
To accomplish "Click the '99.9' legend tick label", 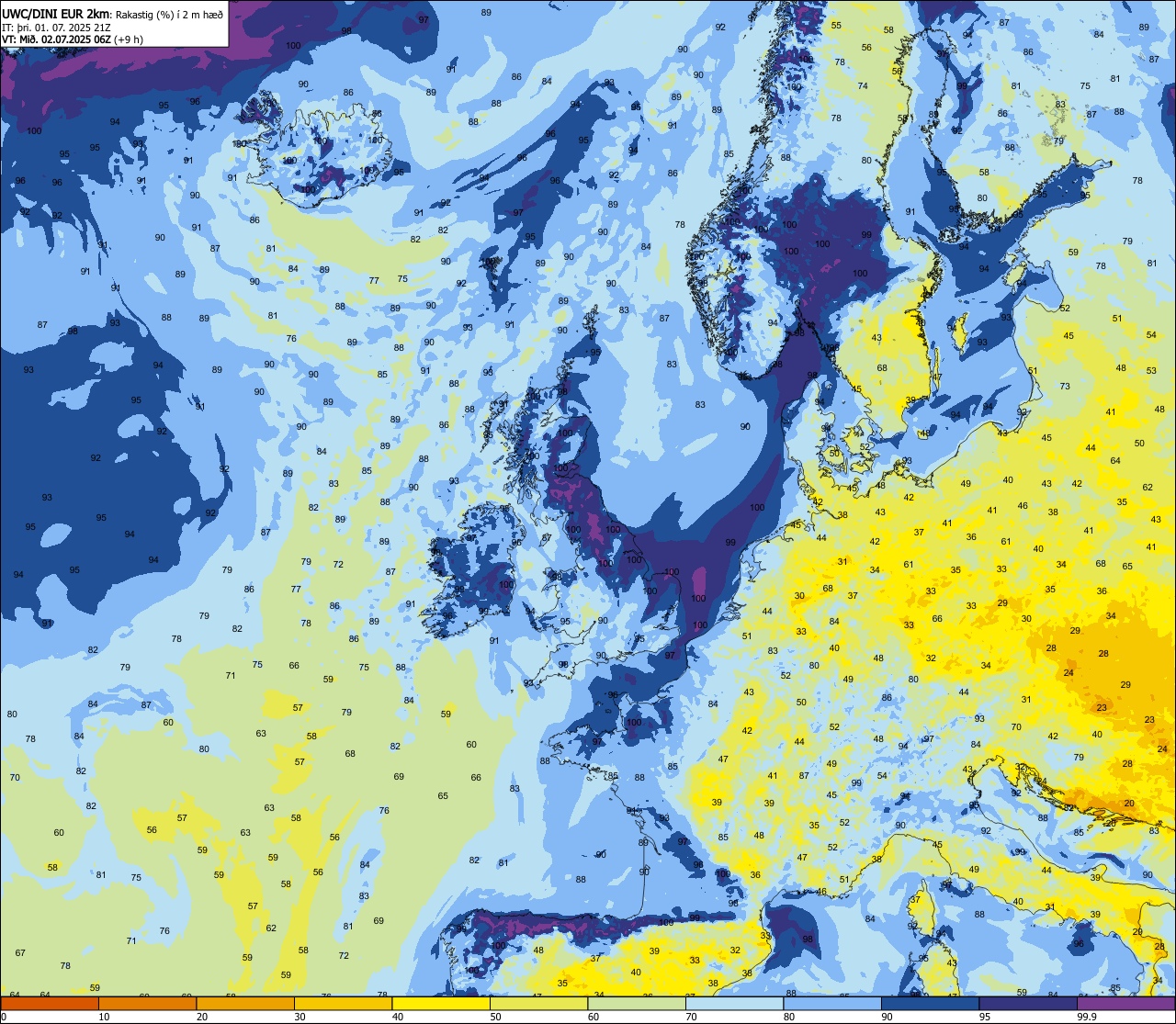I will 1087,1017.
